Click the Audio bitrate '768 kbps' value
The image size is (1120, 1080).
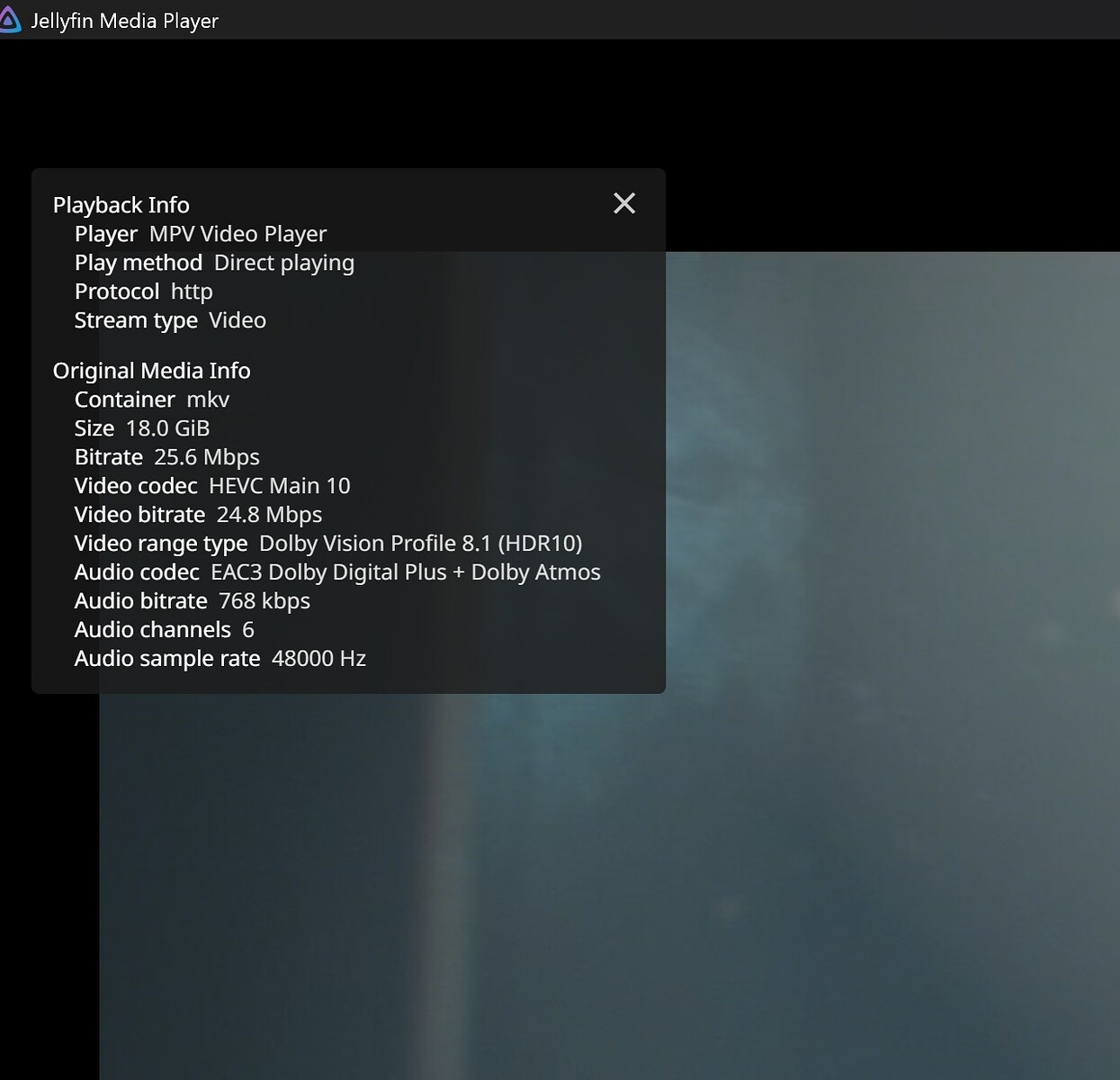[x=264, y=601]
